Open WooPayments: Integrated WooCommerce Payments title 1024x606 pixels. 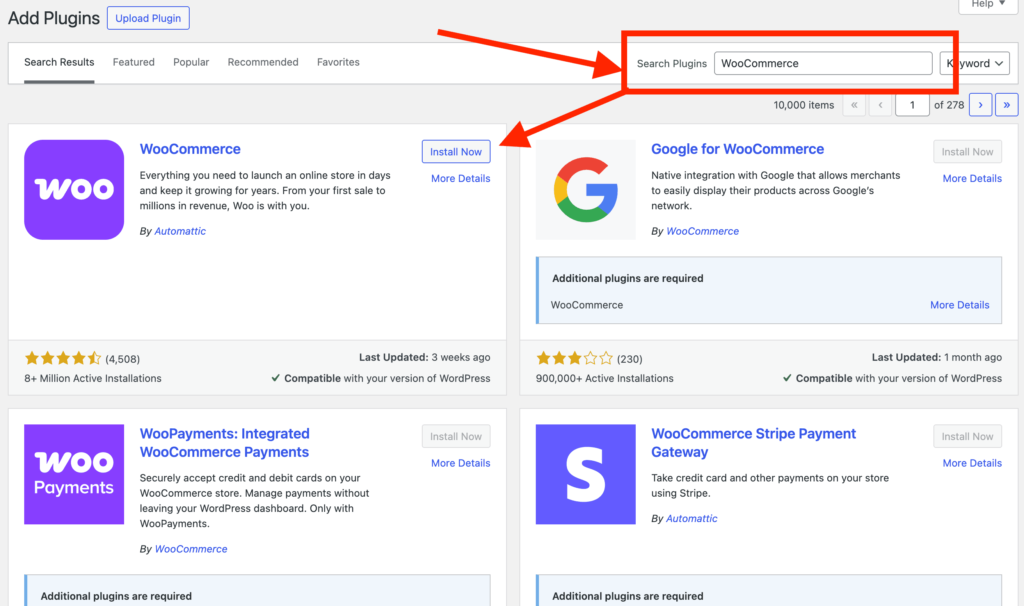coord(225,443)
